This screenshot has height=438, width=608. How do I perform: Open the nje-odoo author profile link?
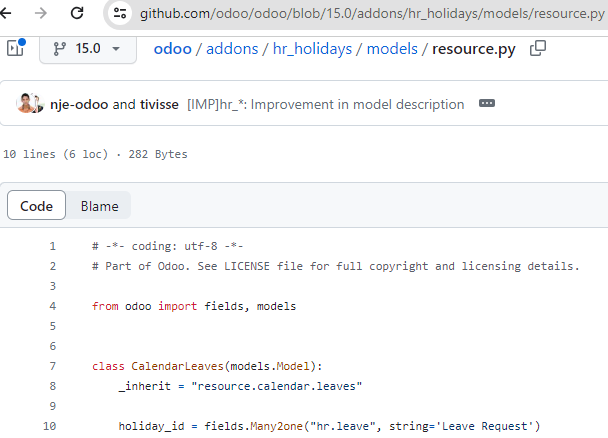click(x=79, y=104)
